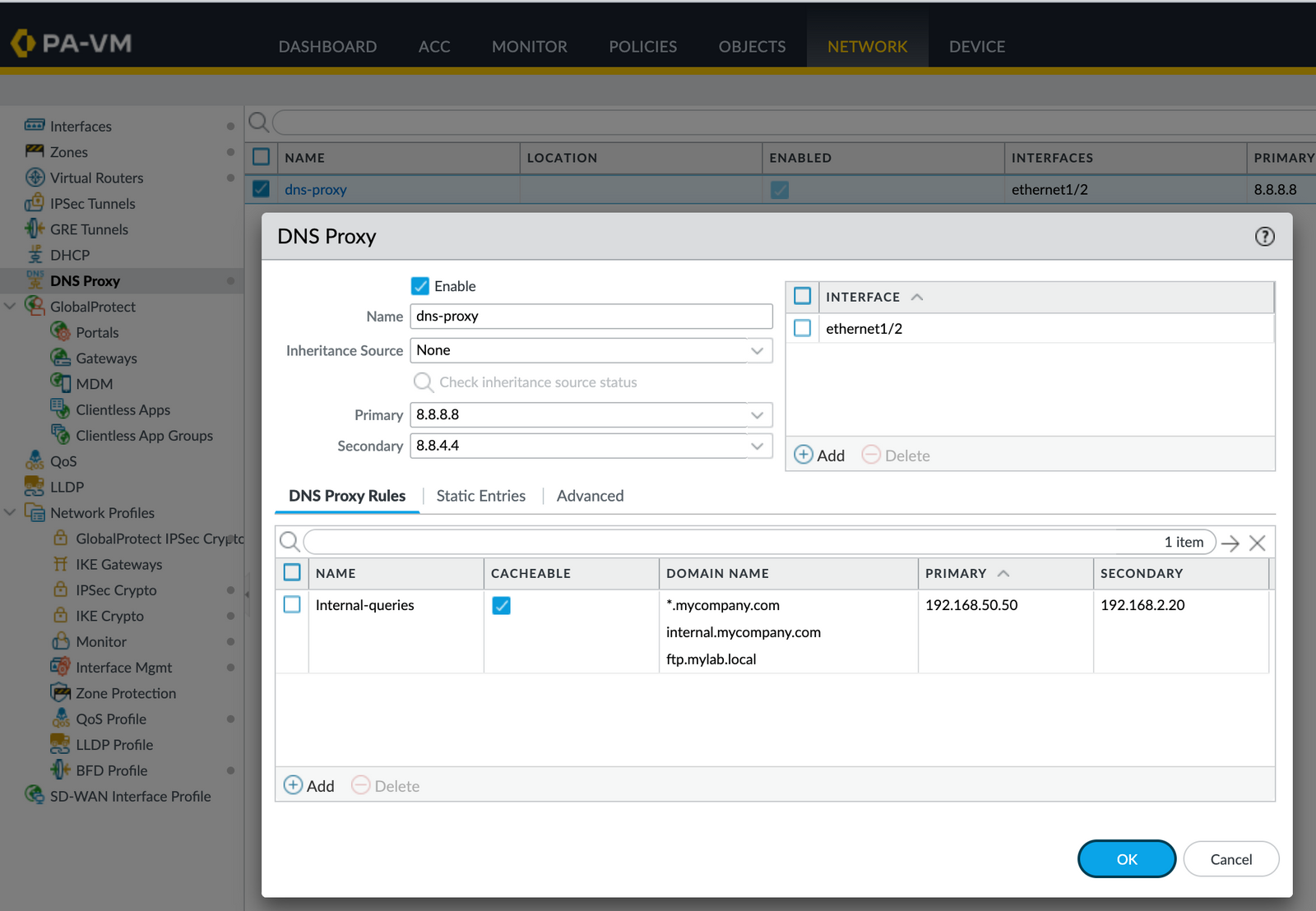Open GlobalProtect Portals settings
Screen dimensions: 1316x911
(x=61, y=332)
